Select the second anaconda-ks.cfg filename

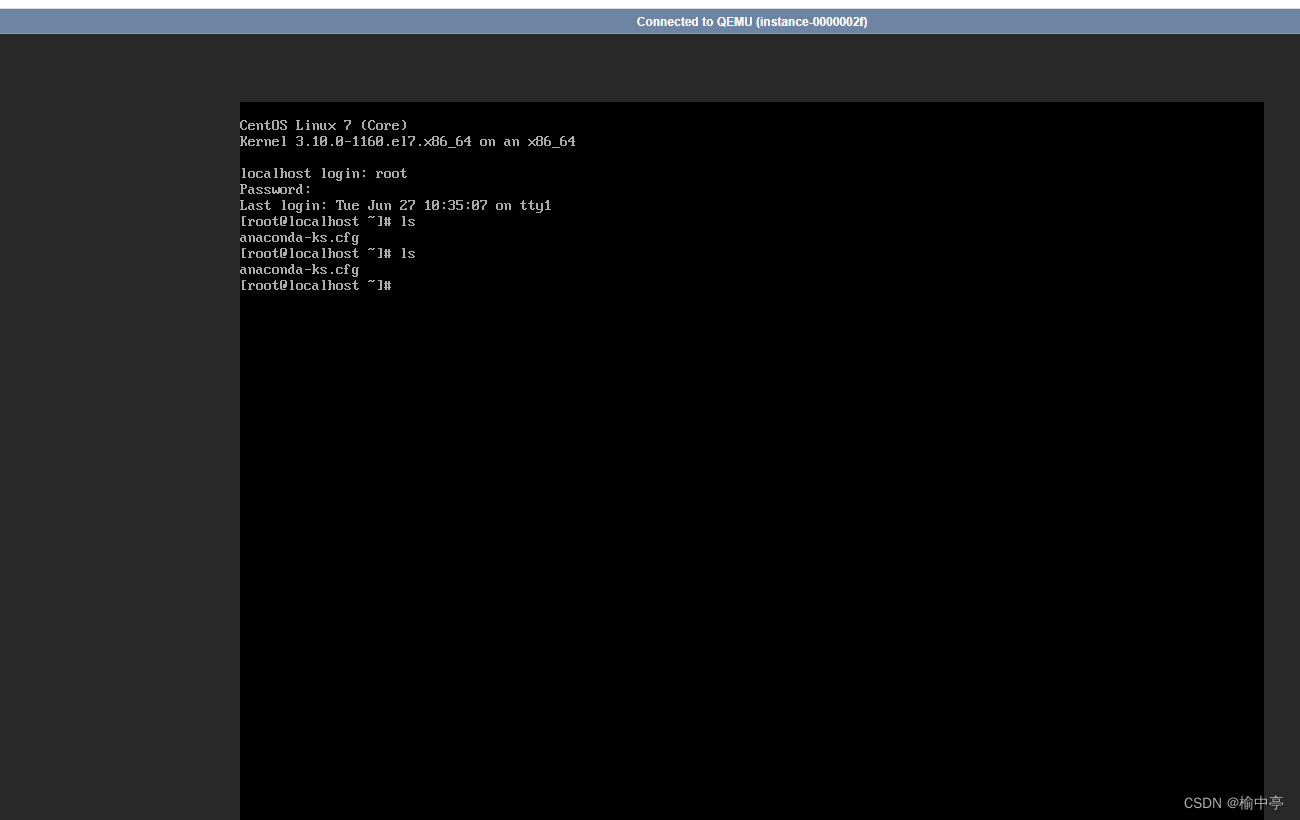click(x=299, y=269)
